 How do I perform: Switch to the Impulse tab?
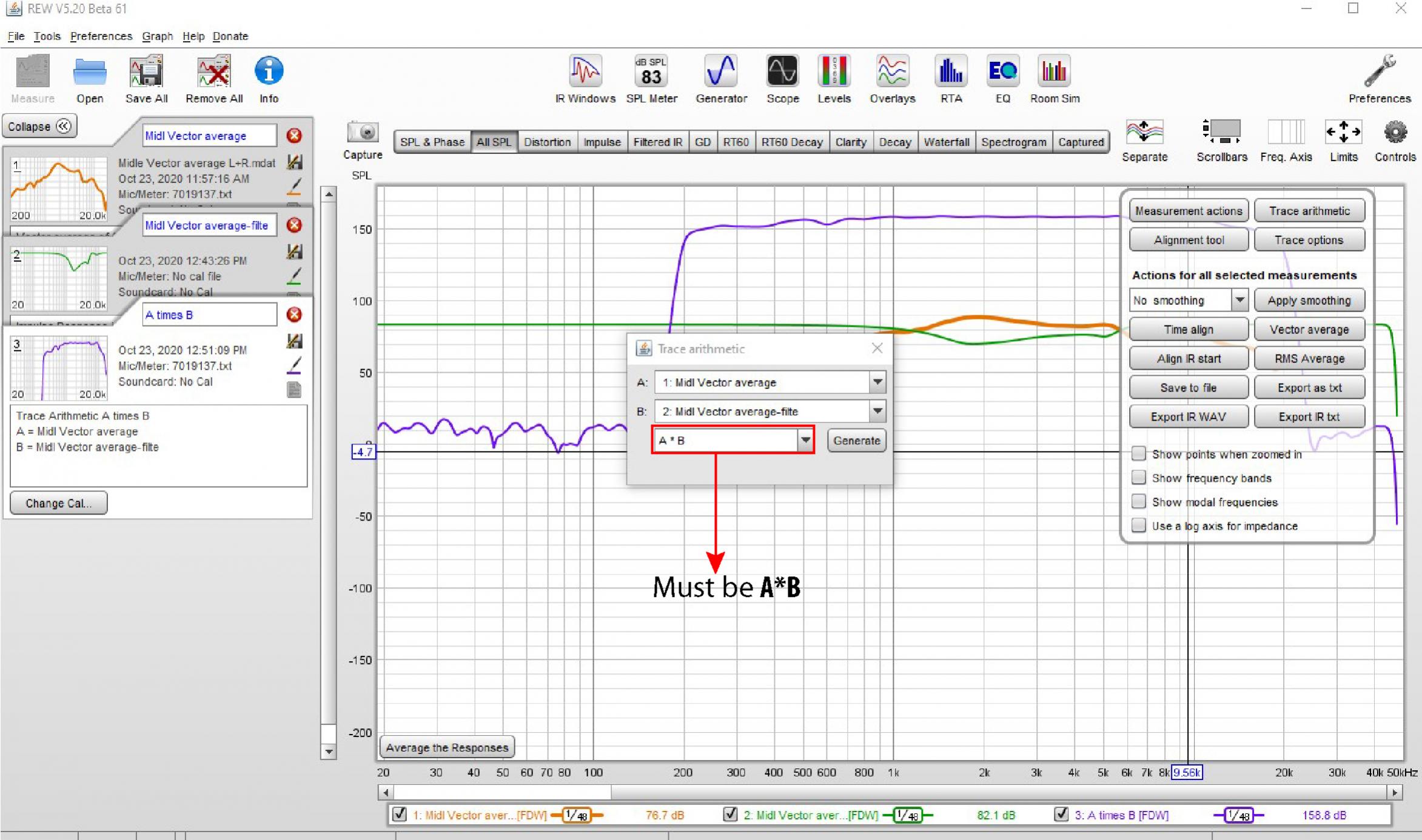coord(602,142)
